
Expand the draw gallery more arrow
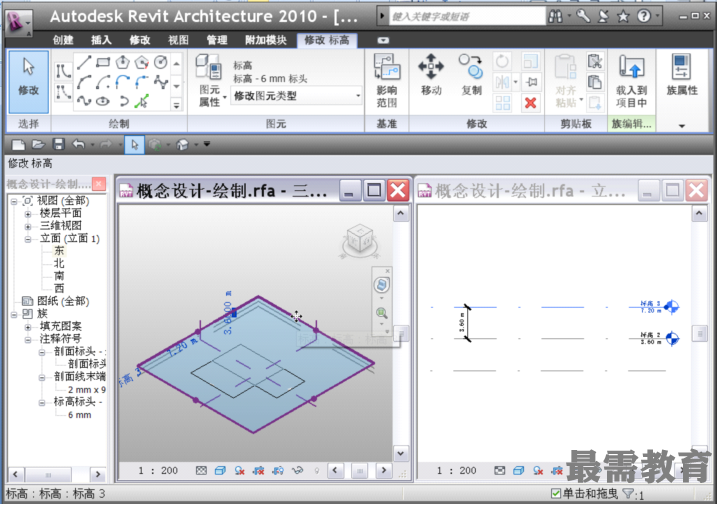coord(176,106)
